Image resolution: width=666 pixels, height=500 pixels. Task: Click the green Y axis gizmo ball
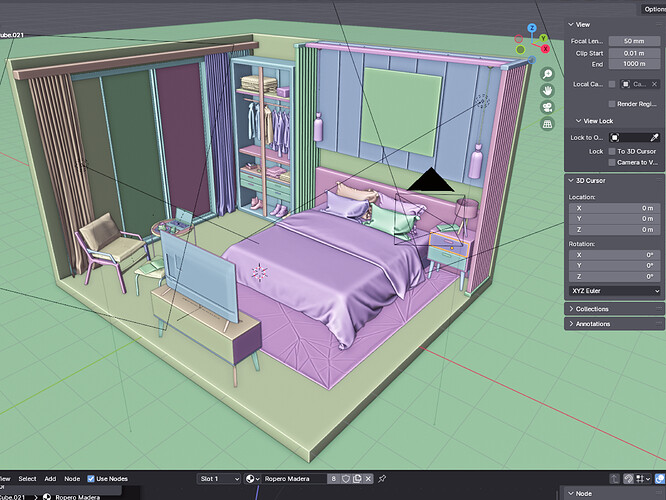pos(543,39)
